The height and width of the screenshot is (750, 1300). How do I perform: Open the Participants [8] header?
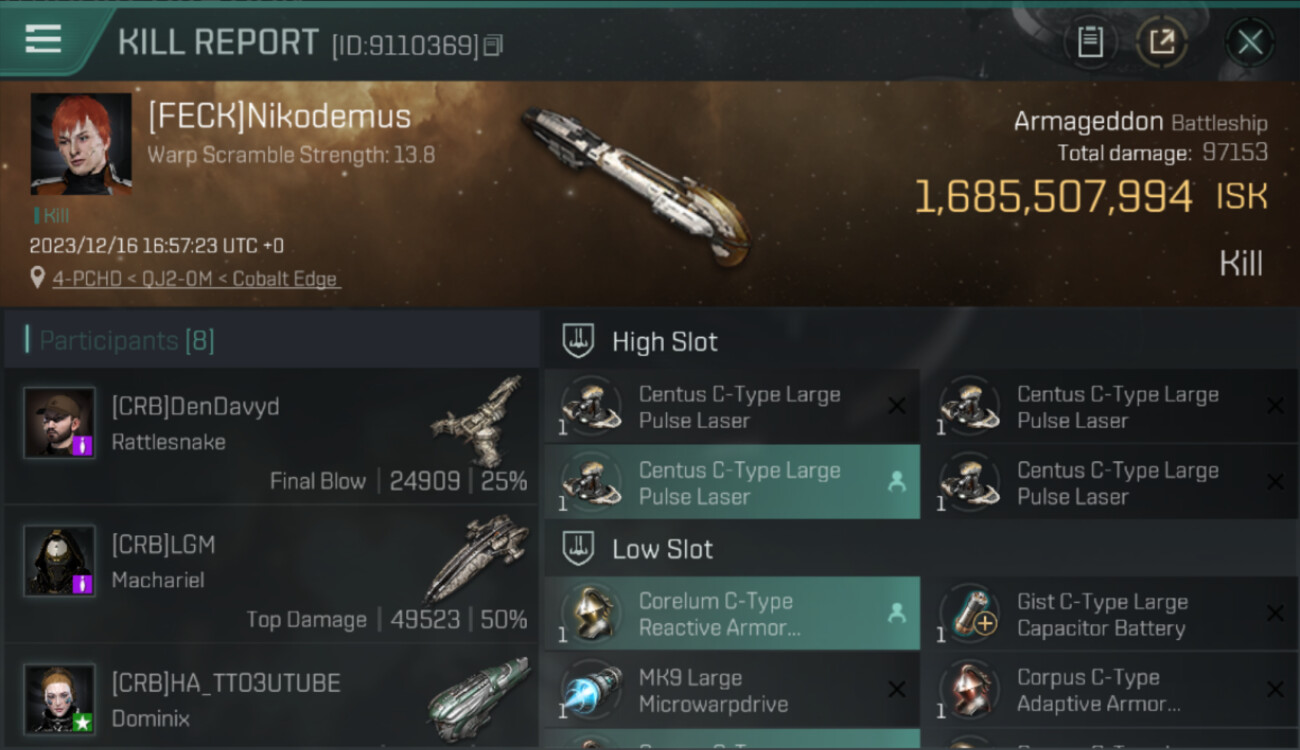pyautogui.click(x=126, y=341)
